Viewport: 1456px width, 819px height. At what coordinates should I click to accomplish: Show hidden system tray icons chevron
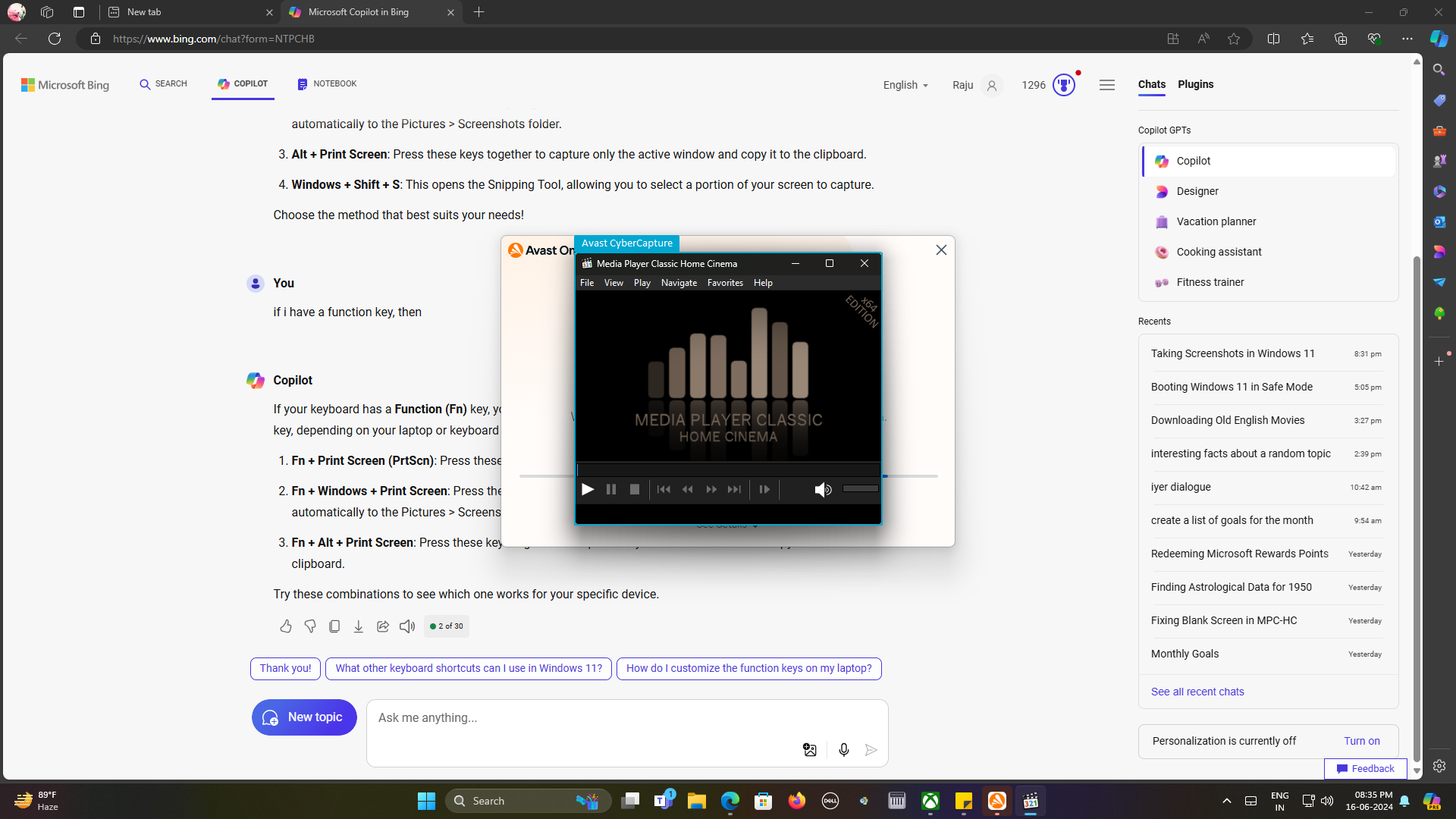click(x=1226, y=802)
